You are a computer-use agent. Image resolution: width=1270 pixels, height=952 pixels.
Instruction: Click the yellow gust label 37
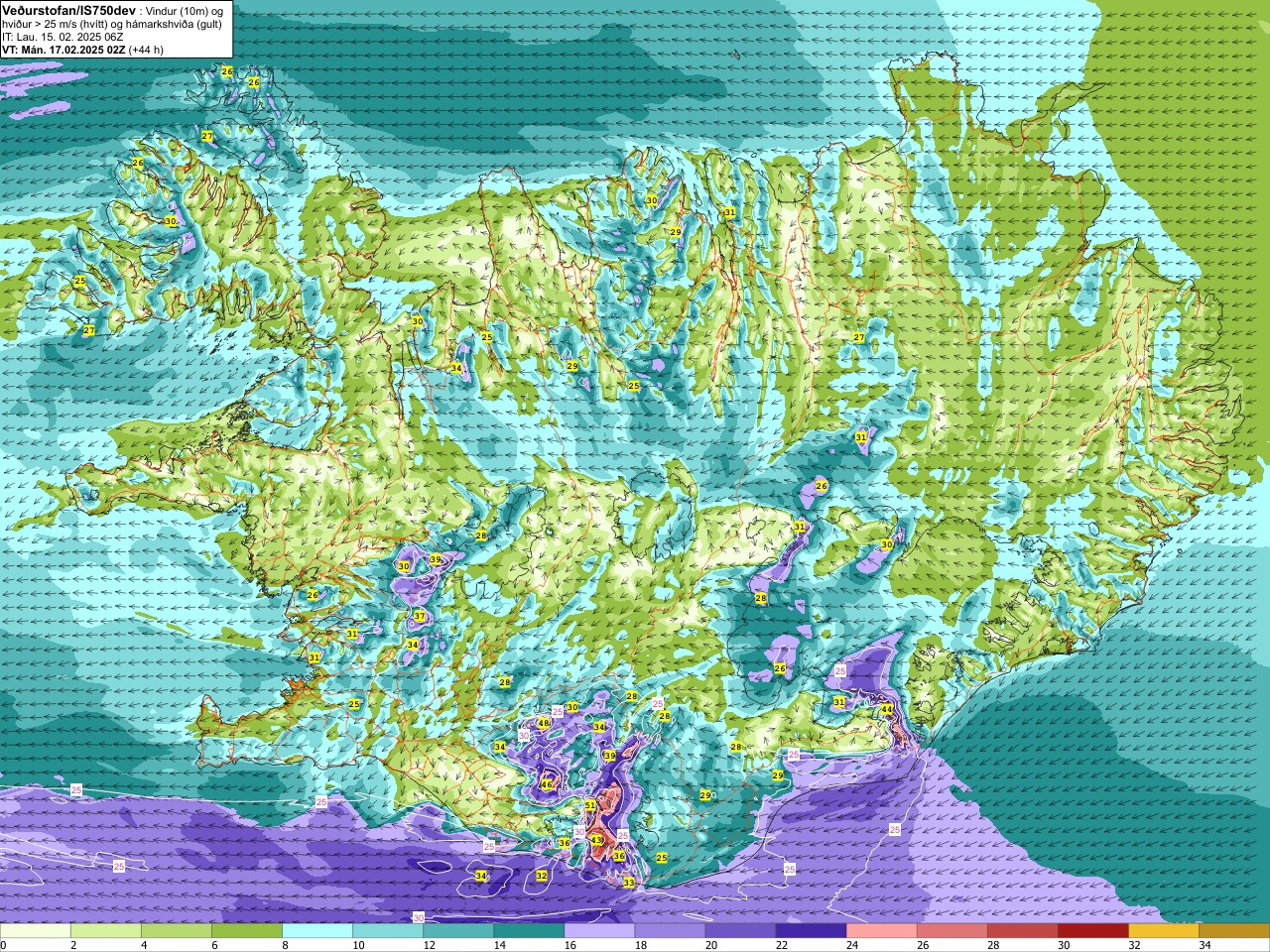[420, 617]
